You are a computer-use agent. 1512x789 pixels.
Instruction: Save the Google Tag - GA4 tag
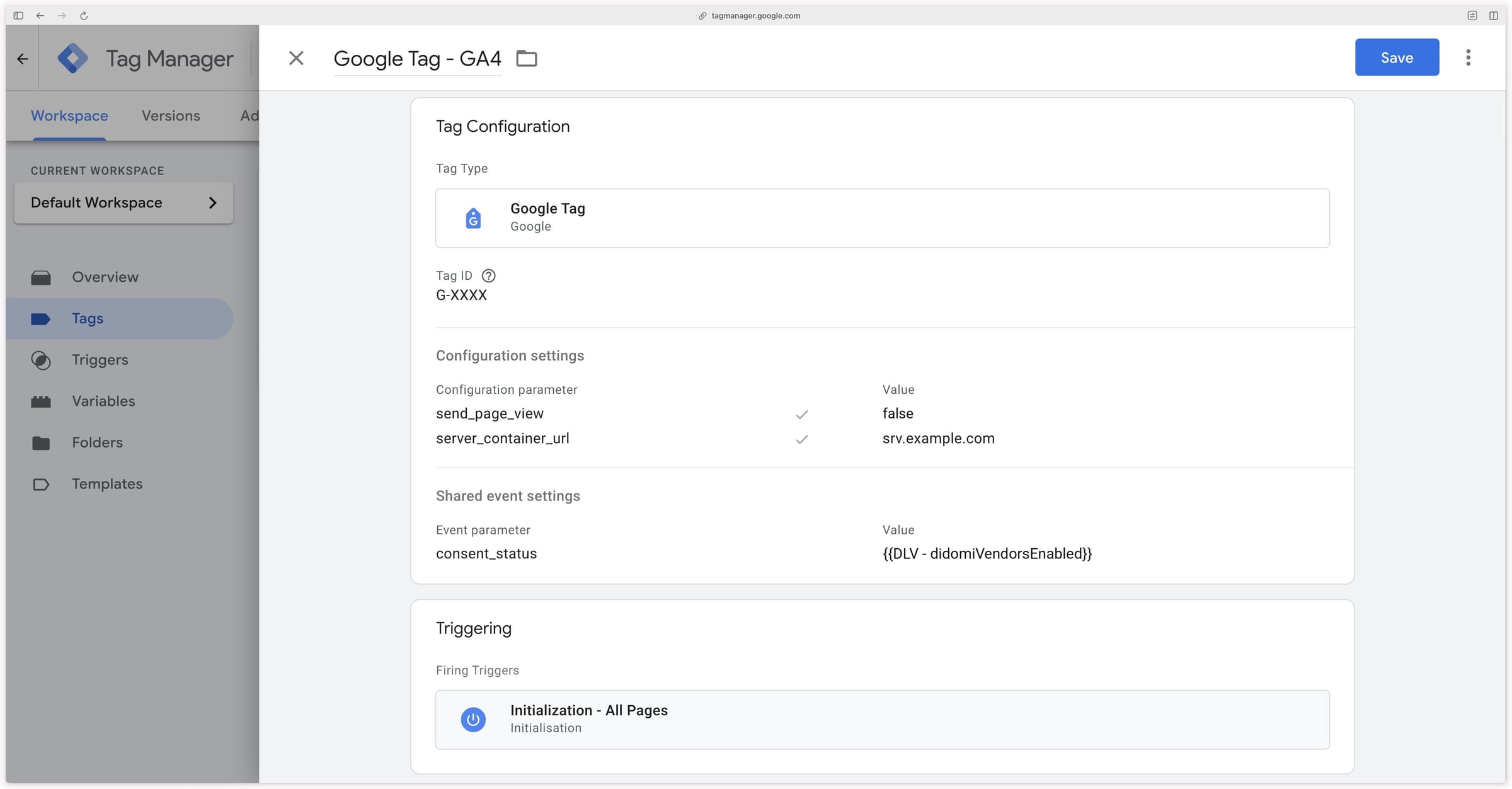tap(1397, 57)
